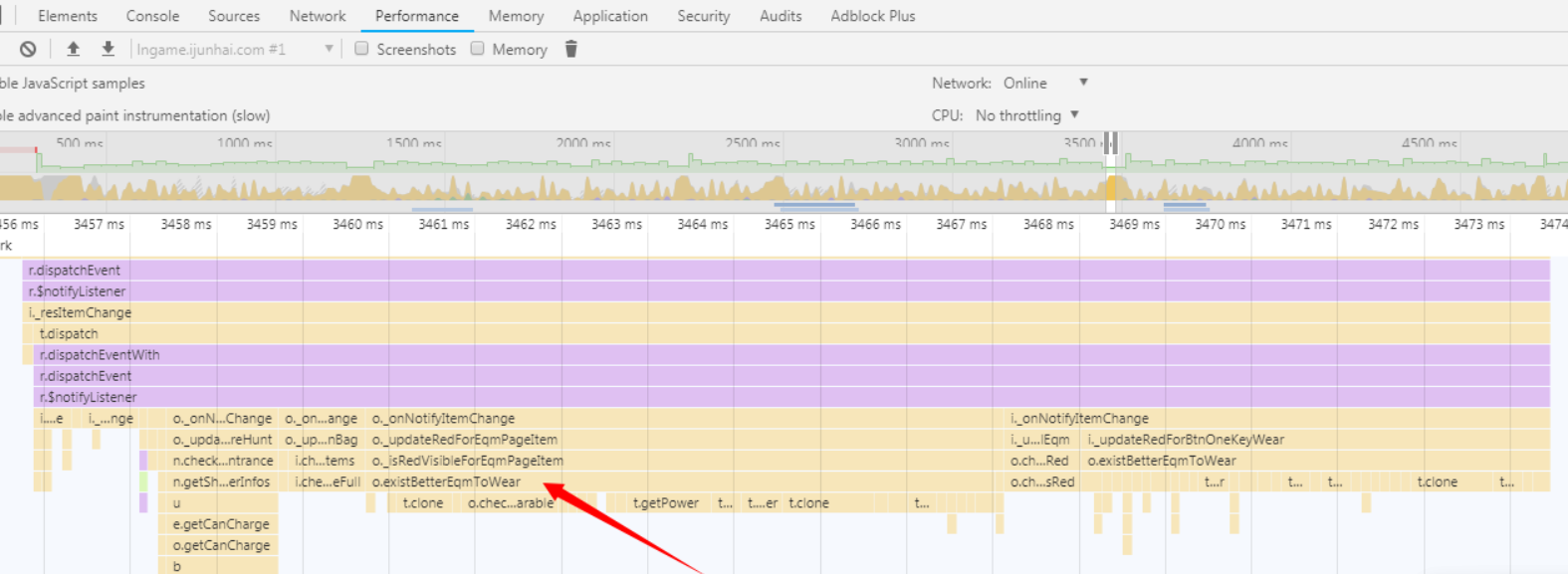Image resolution: width=1568 pixels, height=574 pixels.
Task: Select o.existBetterEqmToWear under o._isRedVisibleForEqmPageItem
Action: pyautogui.click(x=685, y=481)
